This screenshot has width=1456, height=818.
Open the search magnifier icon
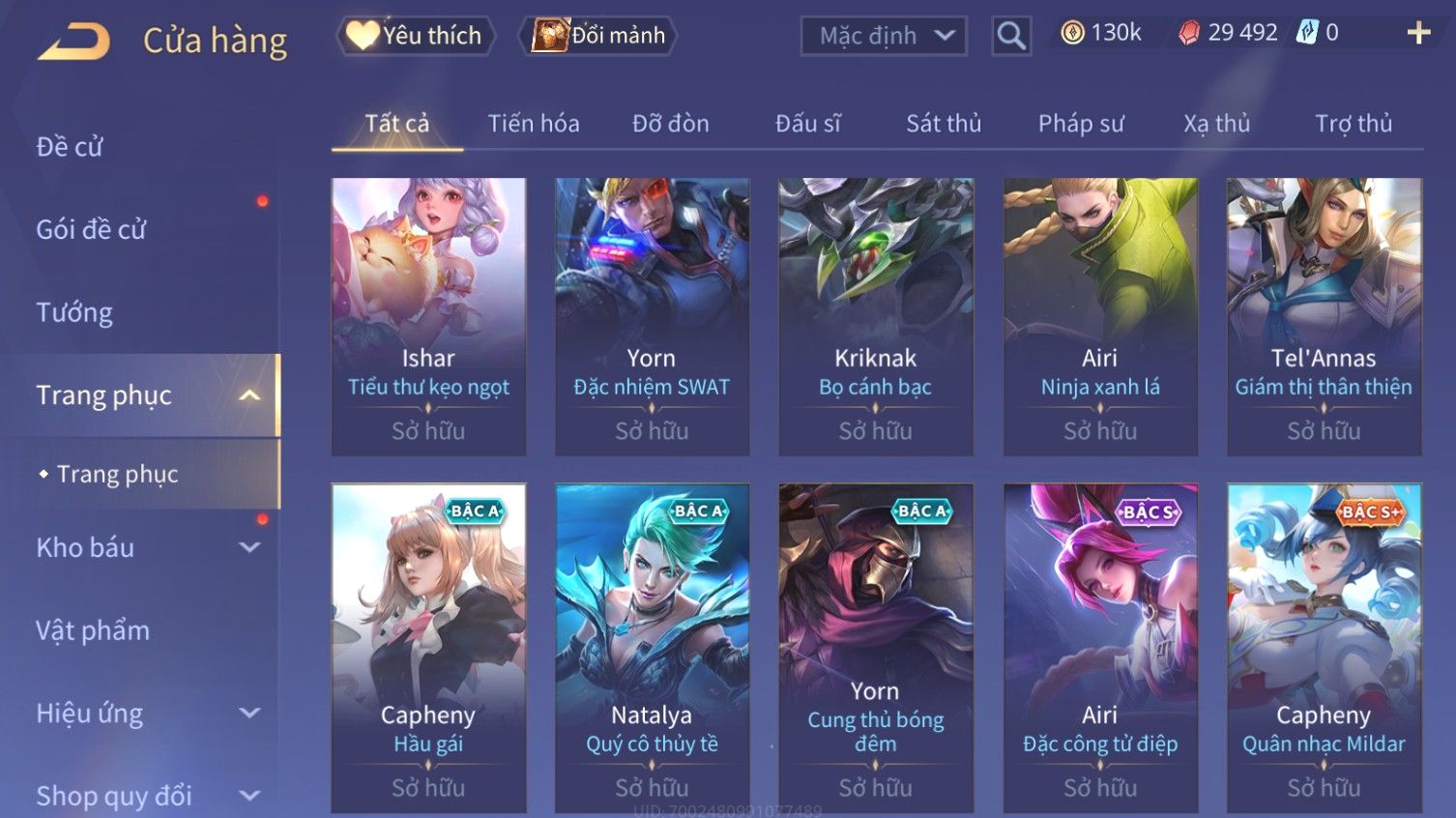tap(1011, 36)
